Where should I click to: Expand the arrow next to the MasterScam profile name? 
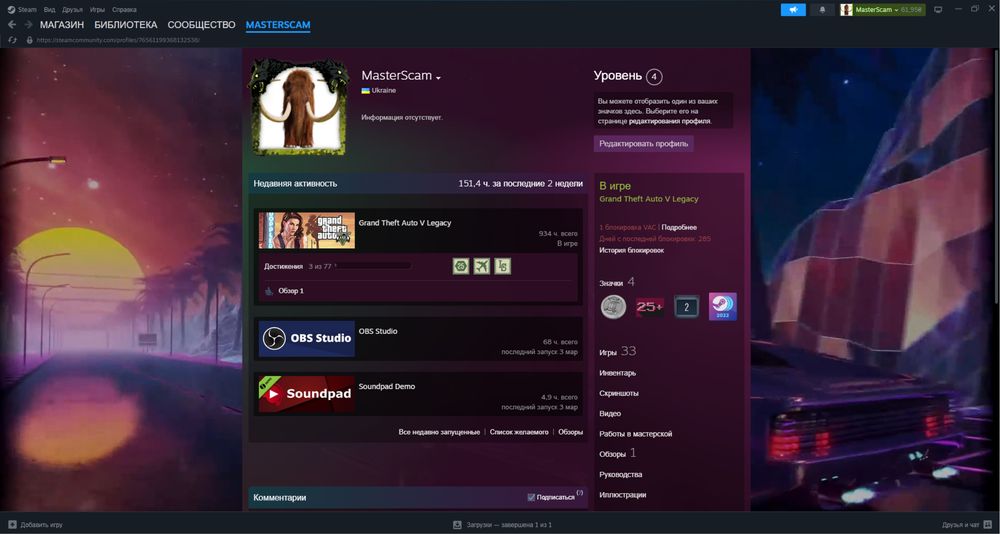point(438,78)
